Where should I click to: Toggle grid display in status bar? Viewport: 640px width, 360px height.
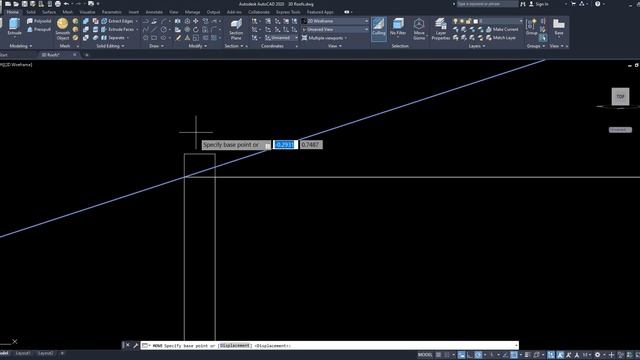(439, 355)
